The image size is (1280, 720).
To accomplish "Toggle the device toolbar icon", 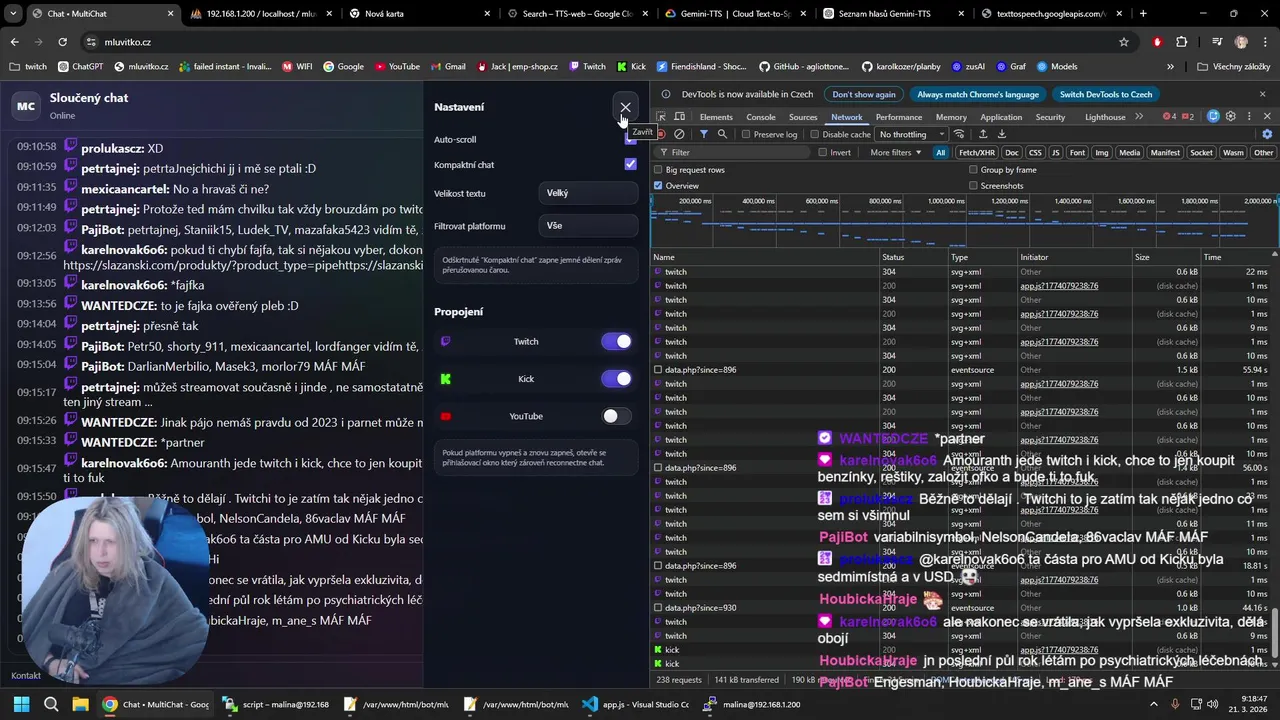I will pyautogui.click(x=679, y=117).
